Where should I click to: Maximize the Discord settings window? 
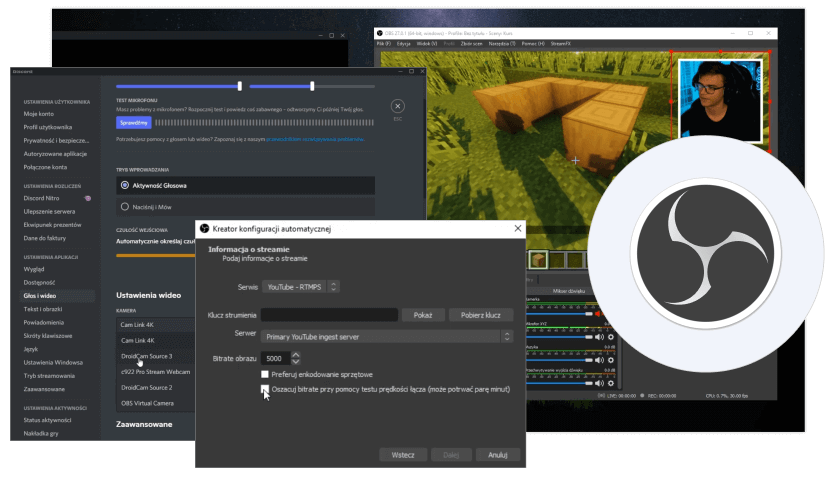pyautogui.click(x=411, y=71)
